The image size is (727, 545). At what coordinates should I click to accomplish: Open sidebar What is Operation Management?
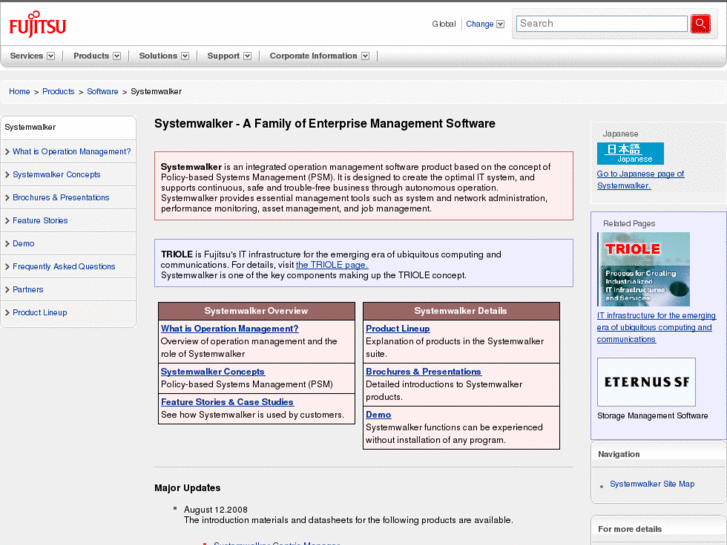71,152
